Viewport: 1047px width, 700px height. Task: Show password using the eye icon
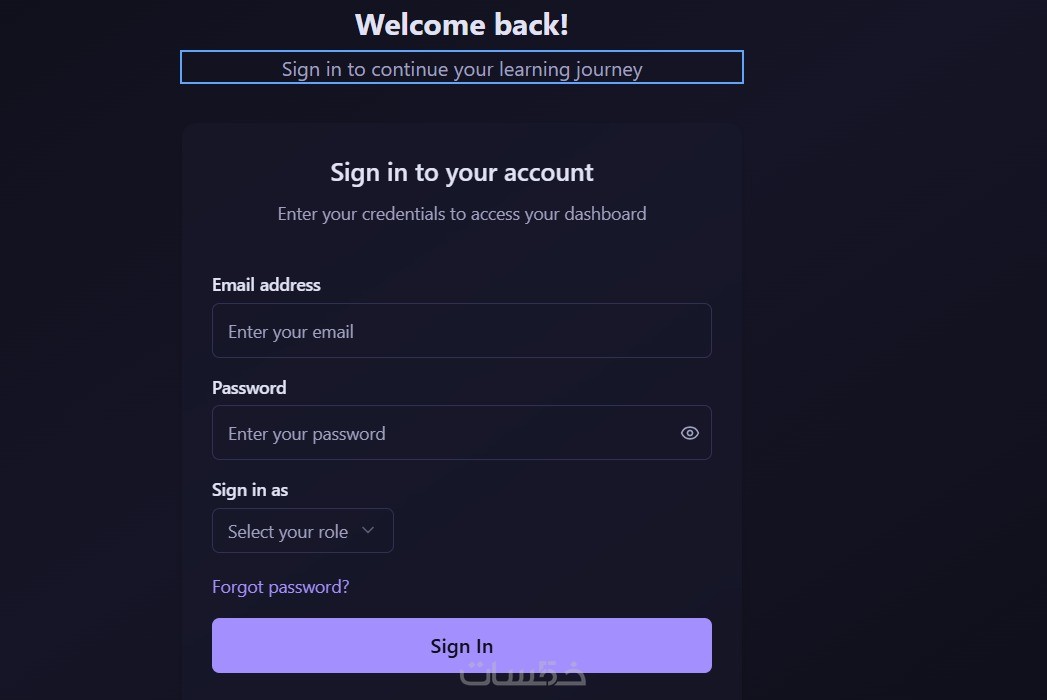pyautogui.click(x=690, y=433)
